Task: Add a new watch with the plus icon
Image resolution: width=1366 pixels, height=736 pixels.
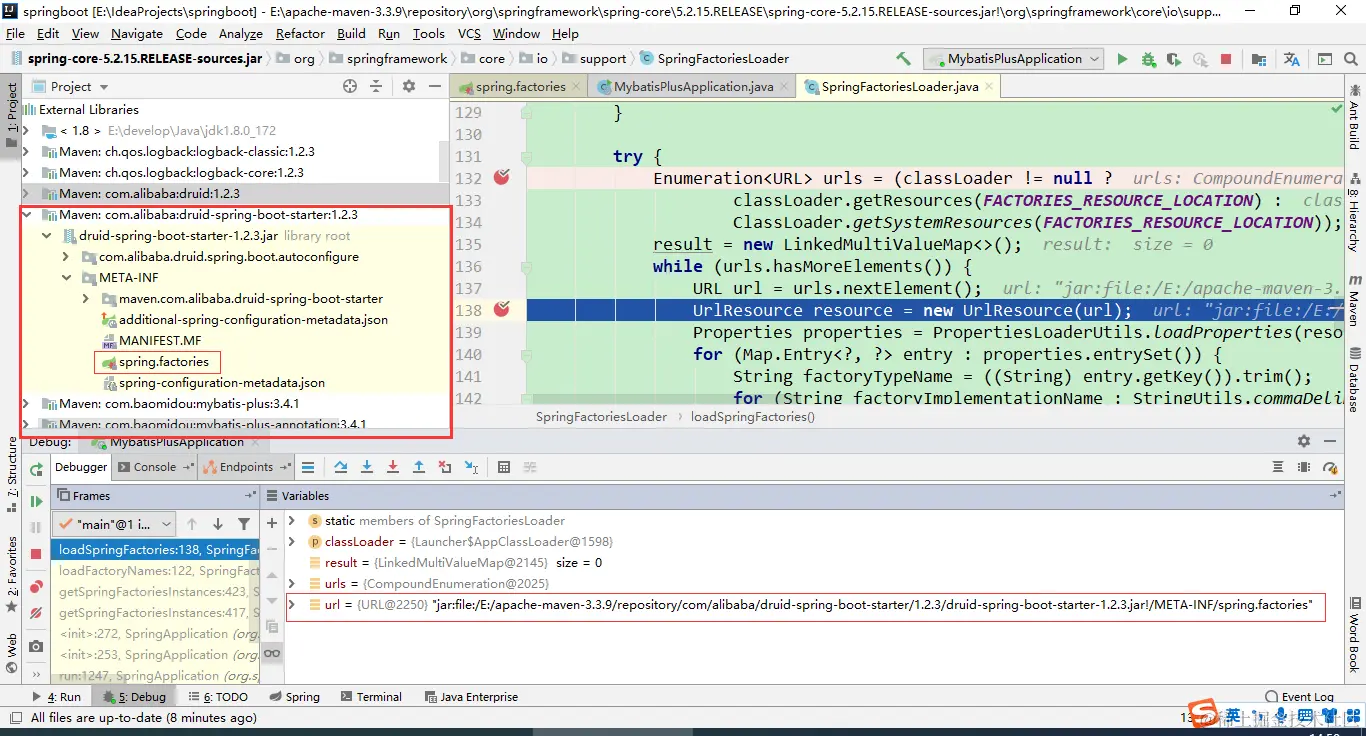Action: [272, 523]
